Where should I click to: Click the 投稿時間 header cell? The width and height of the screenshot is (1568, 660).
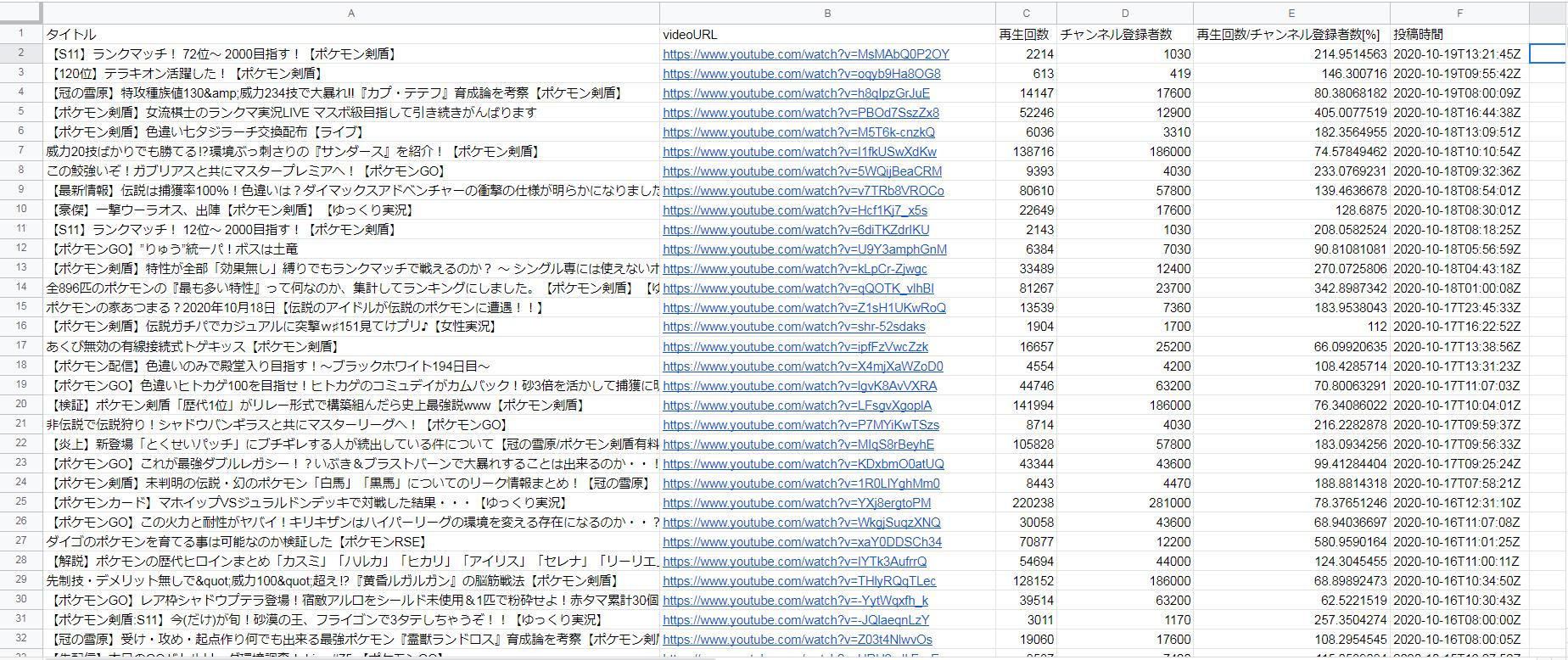1459,34
